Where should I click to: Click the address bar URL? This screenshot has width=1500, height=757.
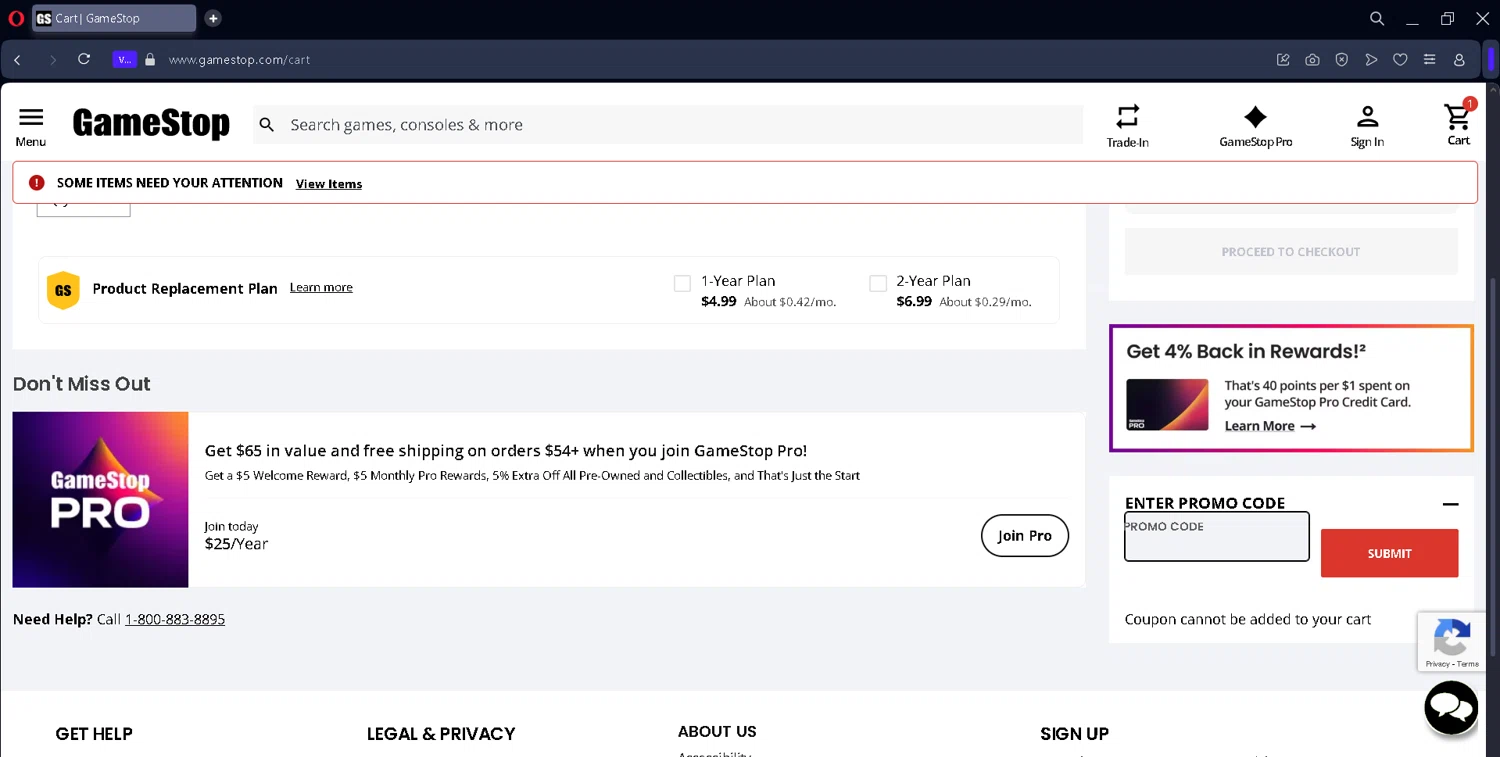240,60
